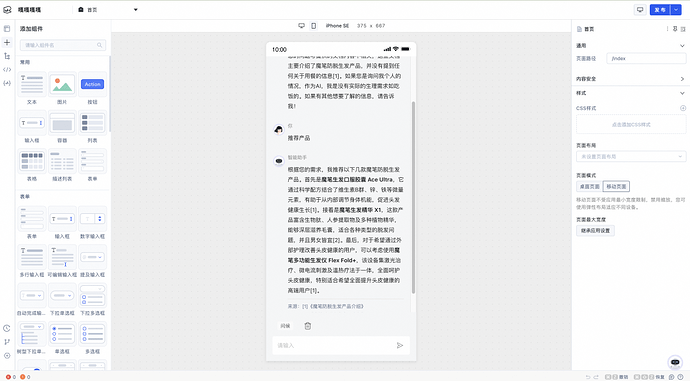
Task: Add the 描述列表 description list component
Action: click(62, 166)
